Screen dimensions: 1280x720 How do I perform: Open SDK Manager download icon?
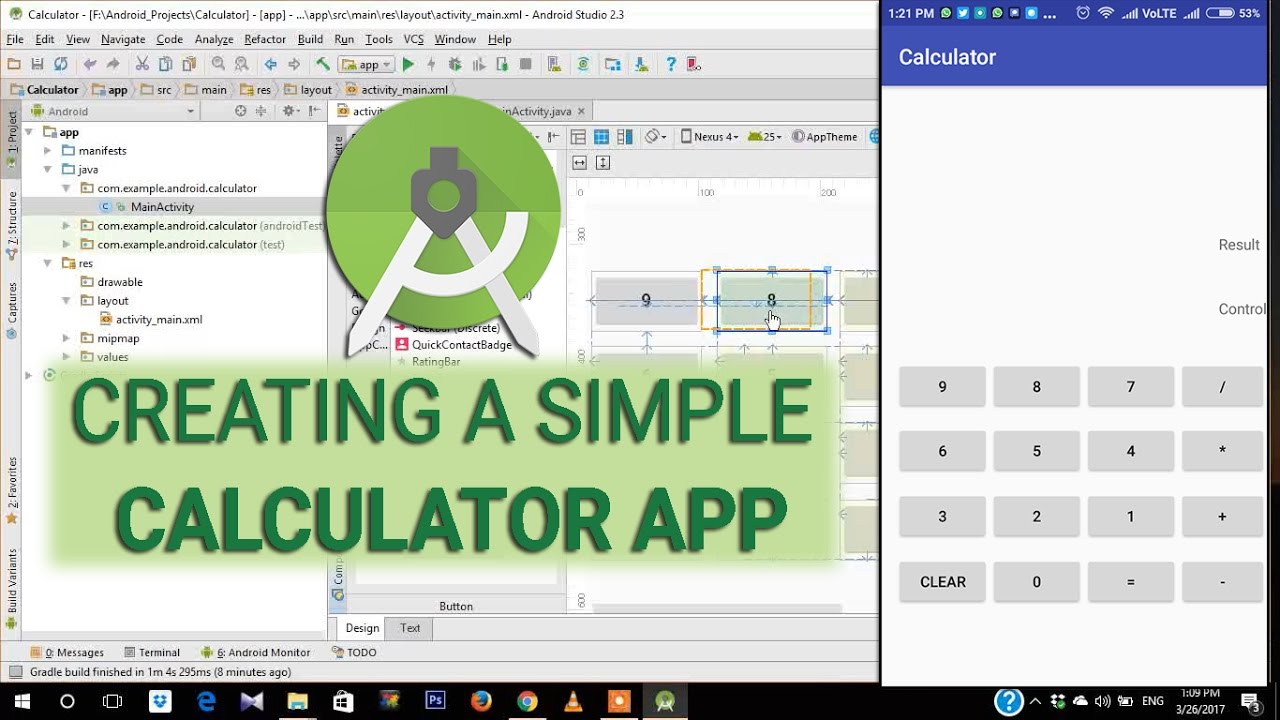(x=640, y=64)
